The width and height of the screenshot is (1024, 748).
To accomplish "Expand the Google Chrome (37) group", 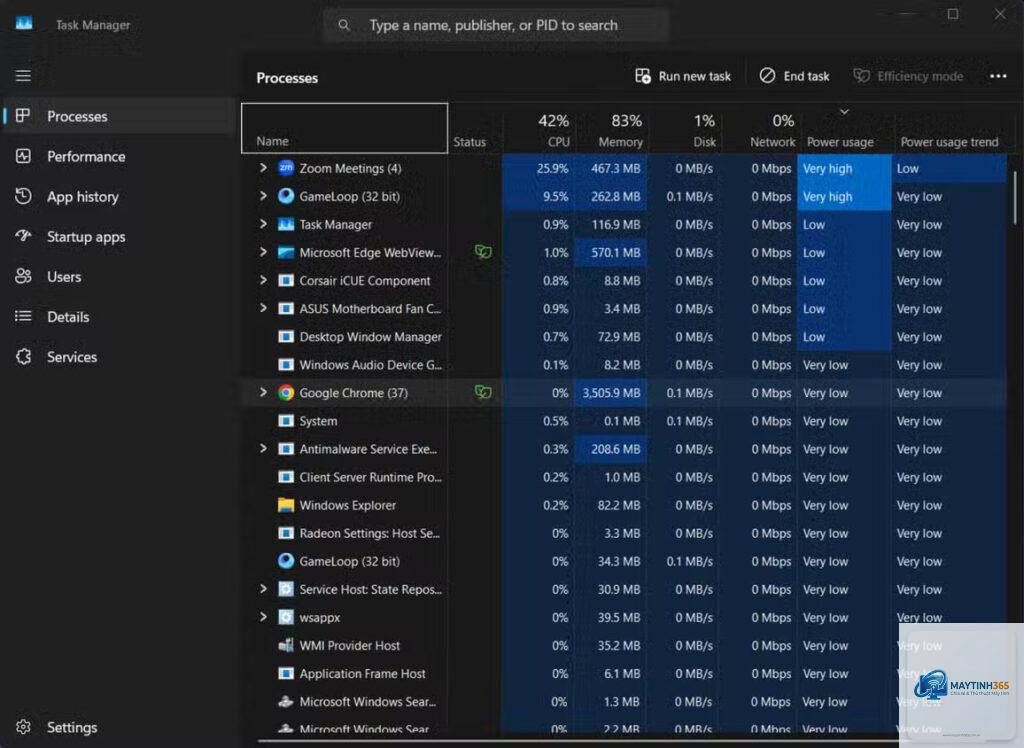I will click(x=263, y=393).
